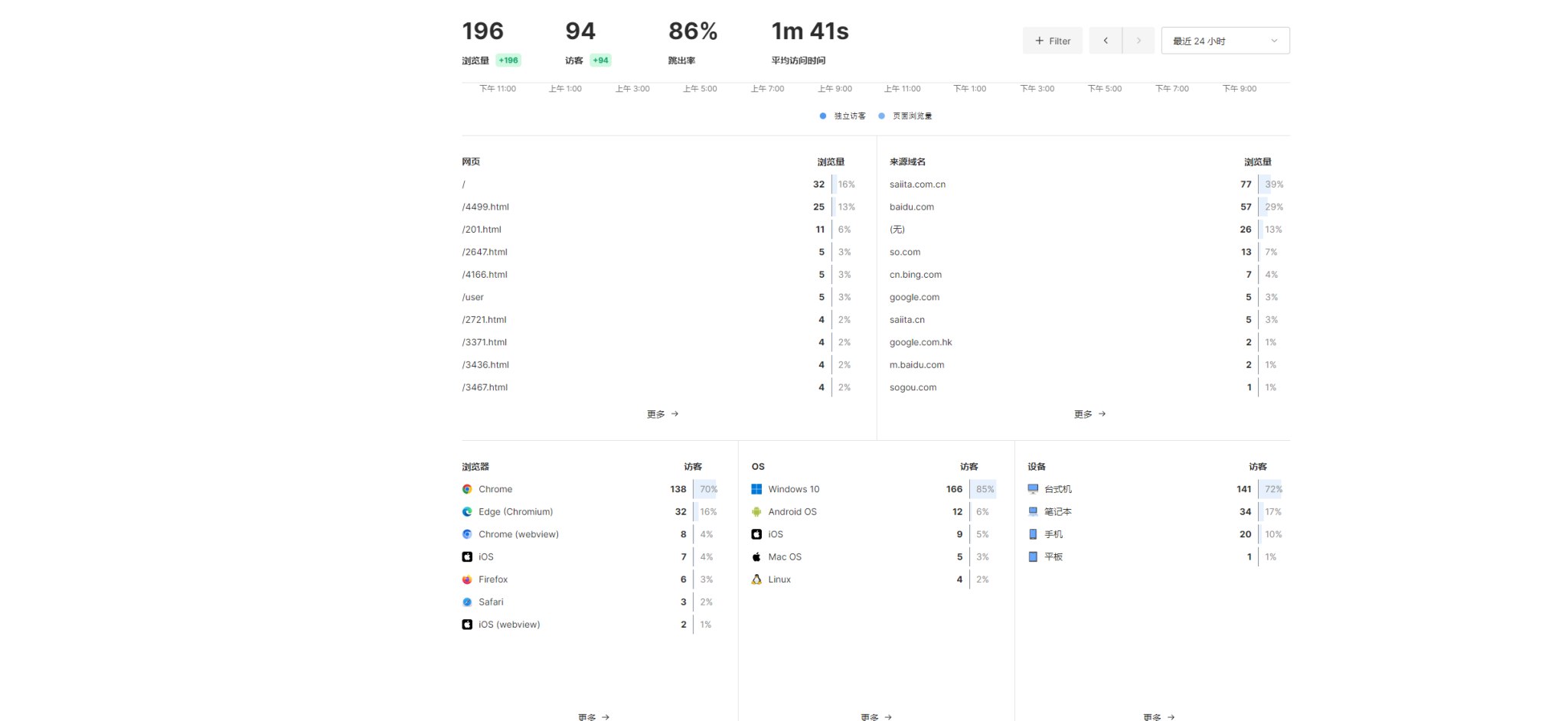Click the Firefox browser icon
Image resolution: width=1568 pixels, height=721 pixels.
(x=467, y=579)
